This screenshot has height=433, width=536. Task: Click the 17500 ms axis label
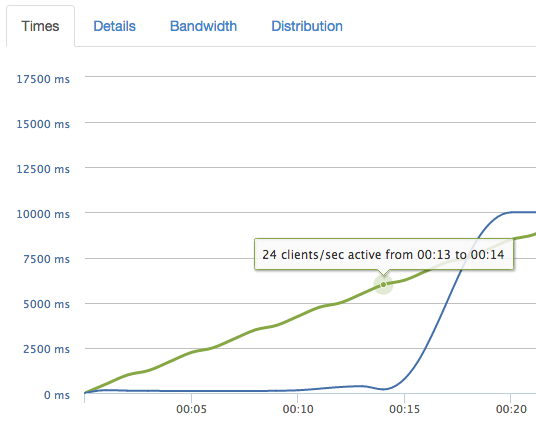43,79
